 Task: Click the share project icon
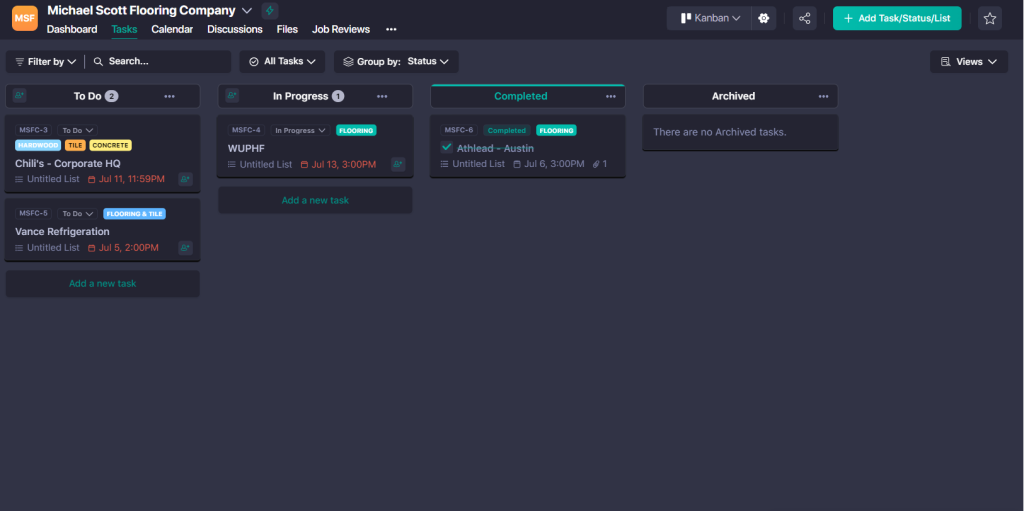(805, 18)
